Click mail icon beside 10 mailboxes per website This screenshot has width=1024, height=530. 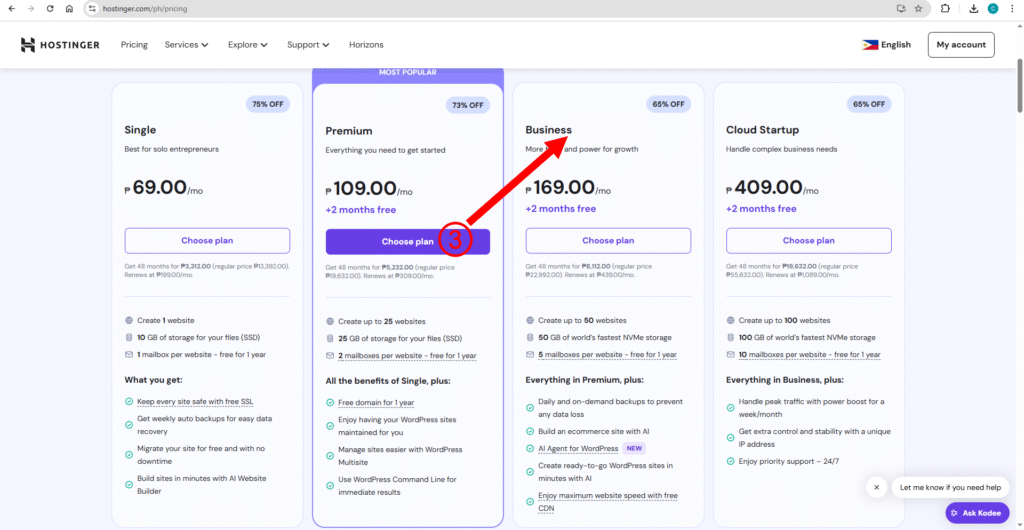click(730, 354)
